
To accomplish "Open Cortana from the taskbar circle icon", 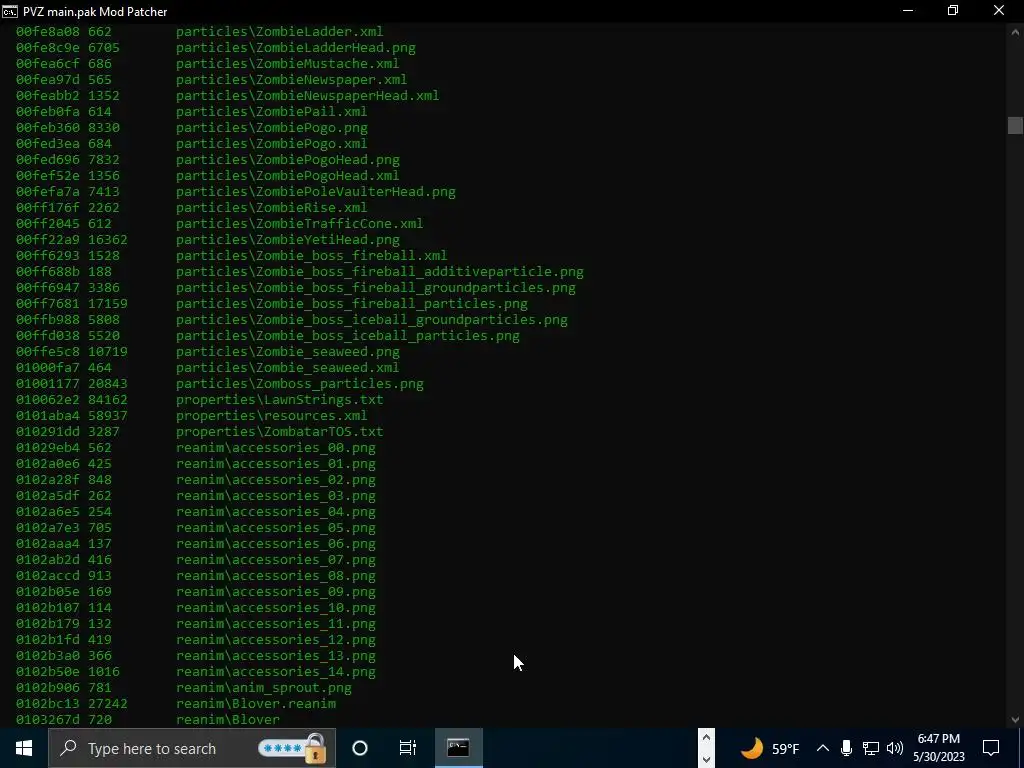I will (x=360, y=748).
